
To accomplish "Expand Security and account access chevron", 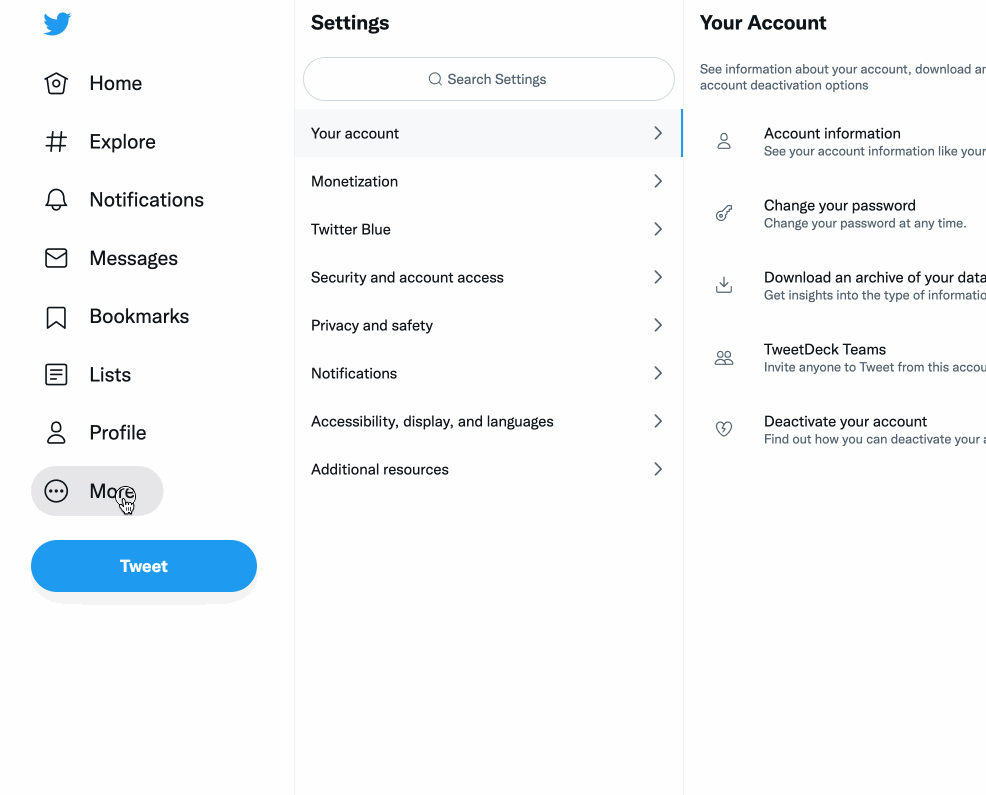I will (x=658, y=277).
